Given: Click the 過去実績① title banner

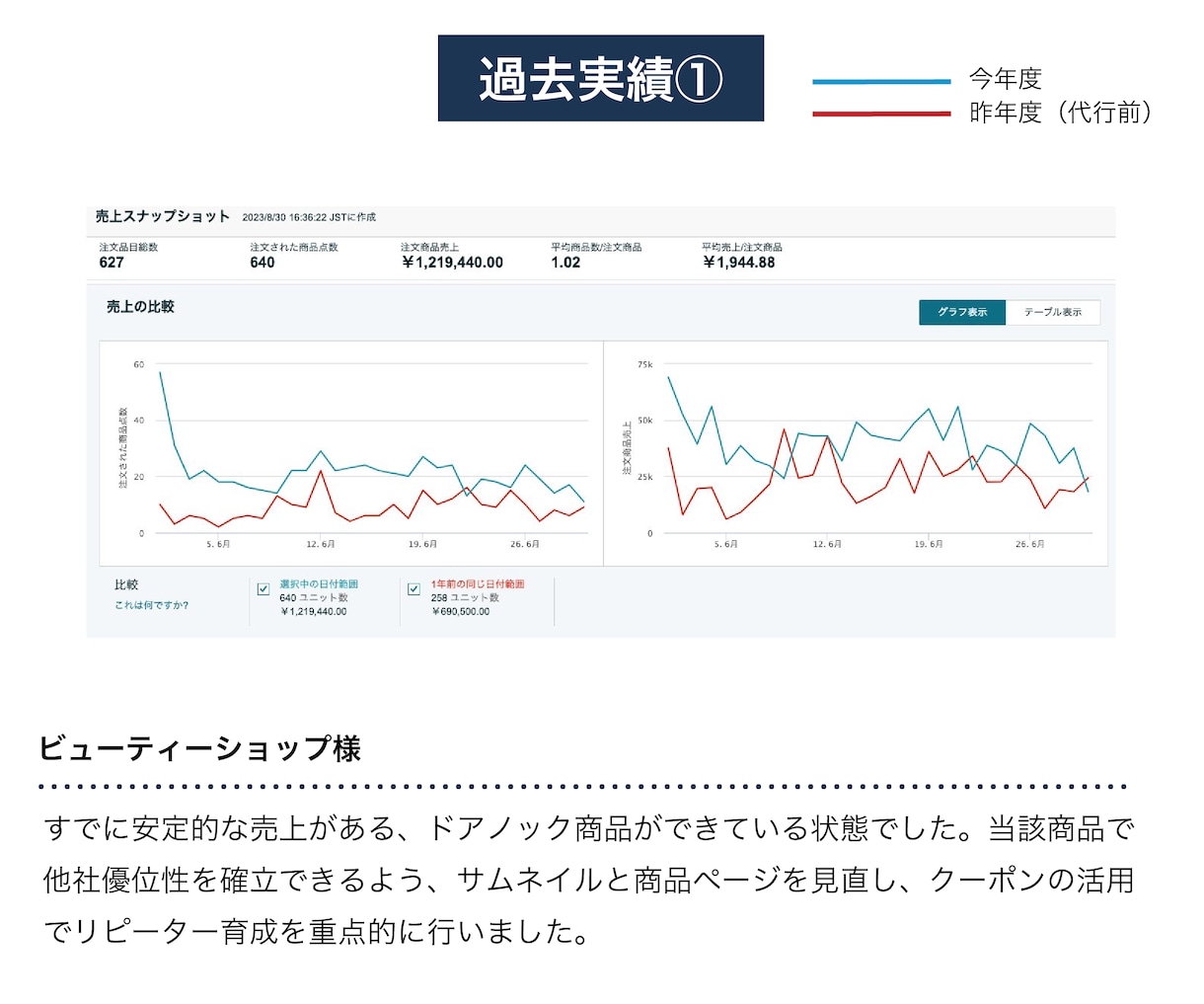Looking at the screenshot, I should (x=600, y=79).
